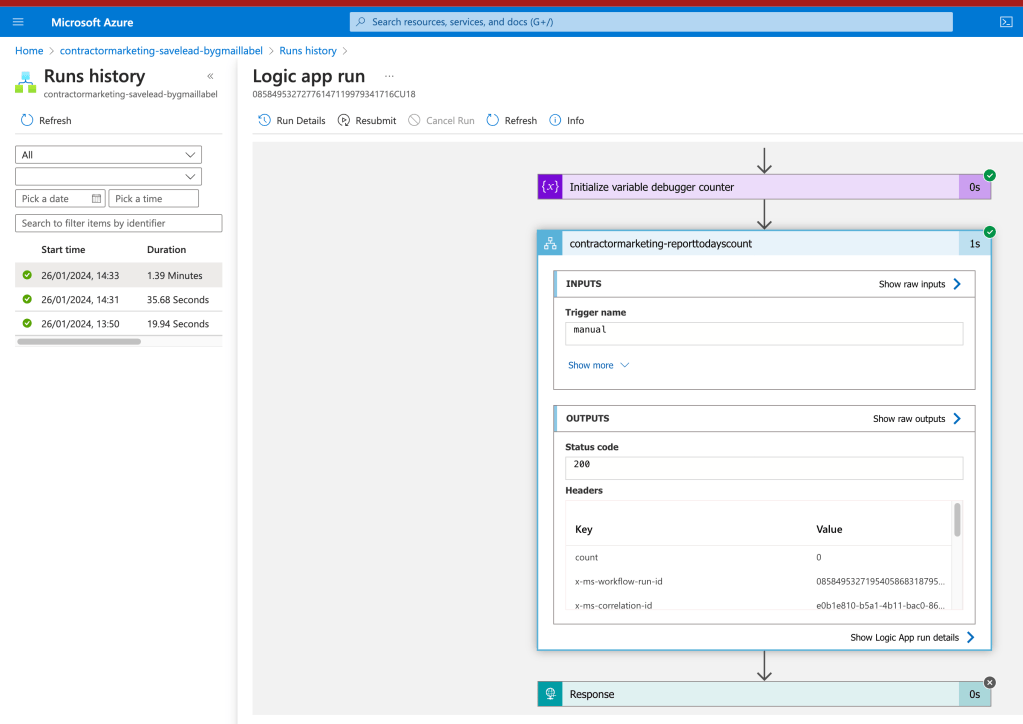The image size is (1023, 724).
Task: Click the 19.94 Seconds duration cell
Action: point(178,324)
